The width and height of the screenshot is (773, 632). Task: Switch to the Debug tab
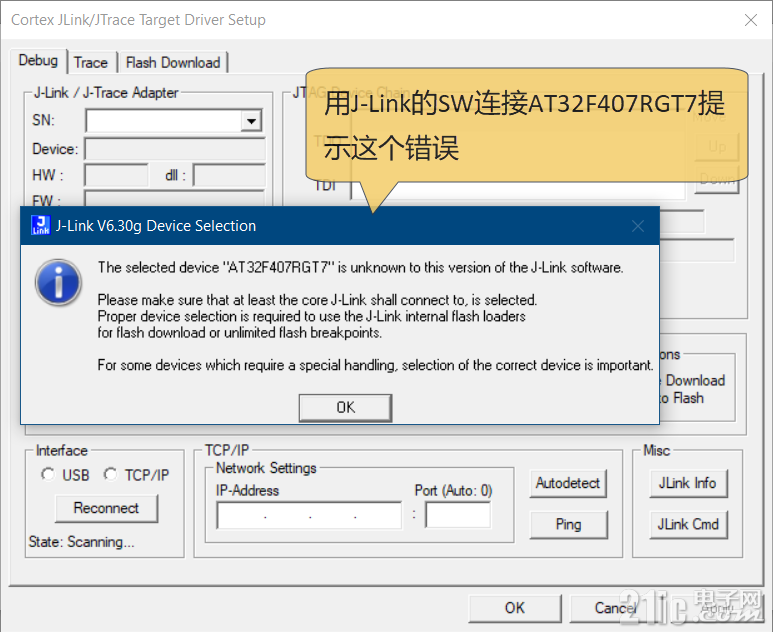pyautogui.click(x=38, y=61)
